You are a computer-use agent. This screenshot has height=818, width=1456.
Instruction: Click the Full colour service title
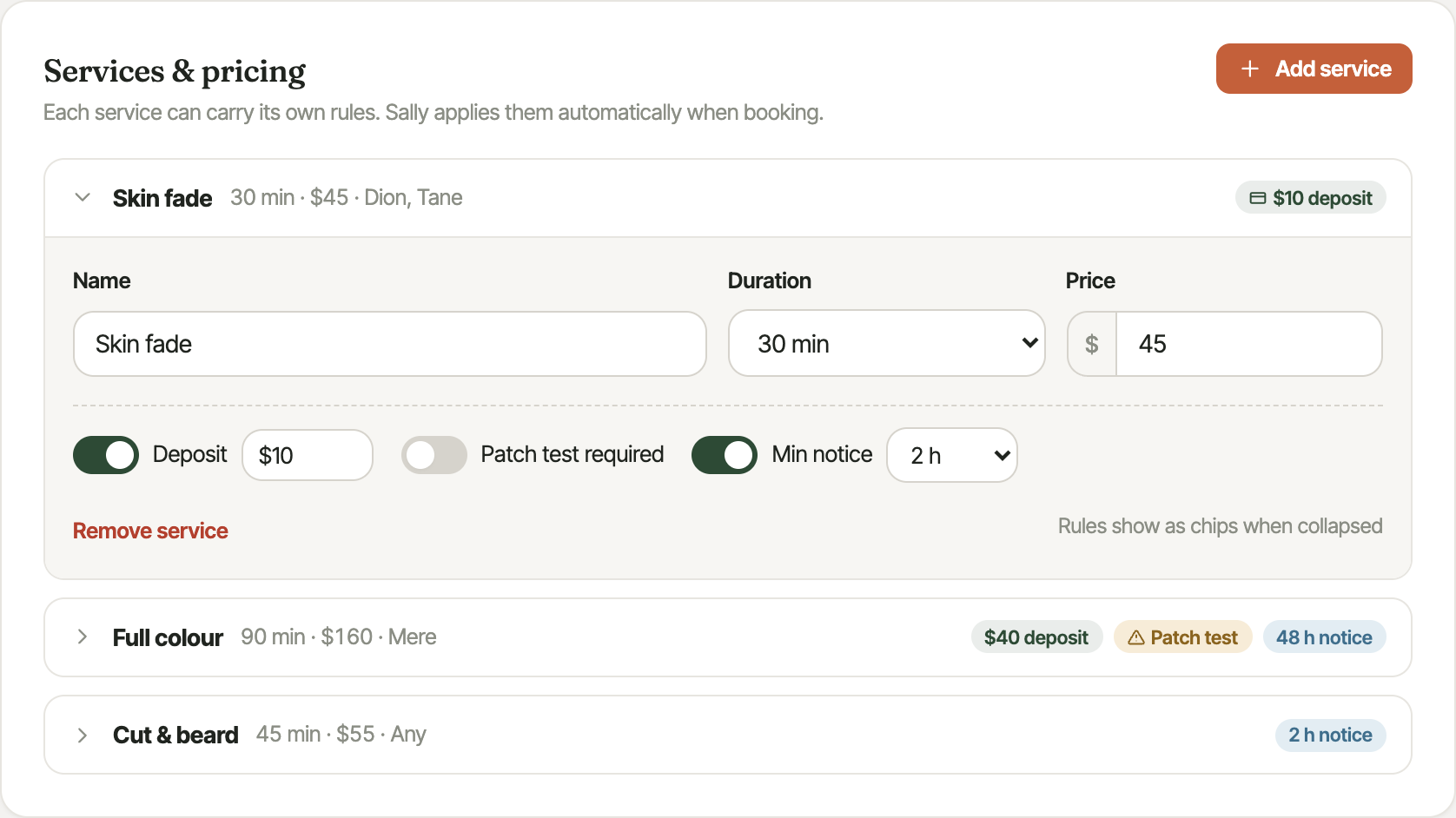click(x=168, y=638)
